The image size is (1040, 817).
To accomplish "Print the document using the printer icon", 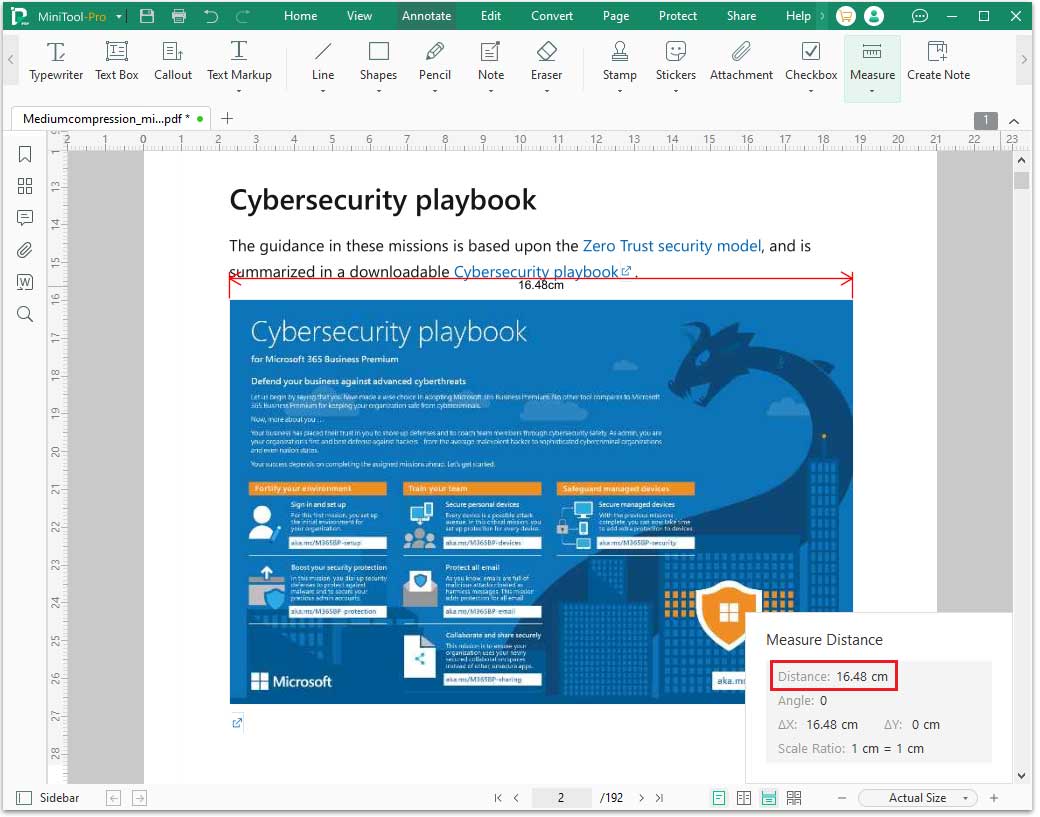I will pos(179,16).
